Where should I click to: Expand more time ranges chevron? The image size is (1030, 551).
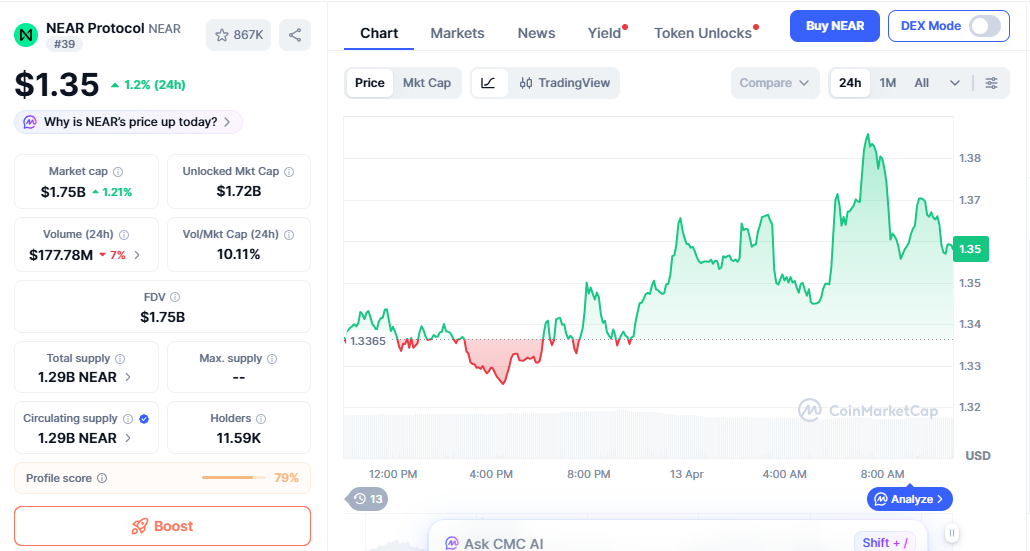point(955,83)
